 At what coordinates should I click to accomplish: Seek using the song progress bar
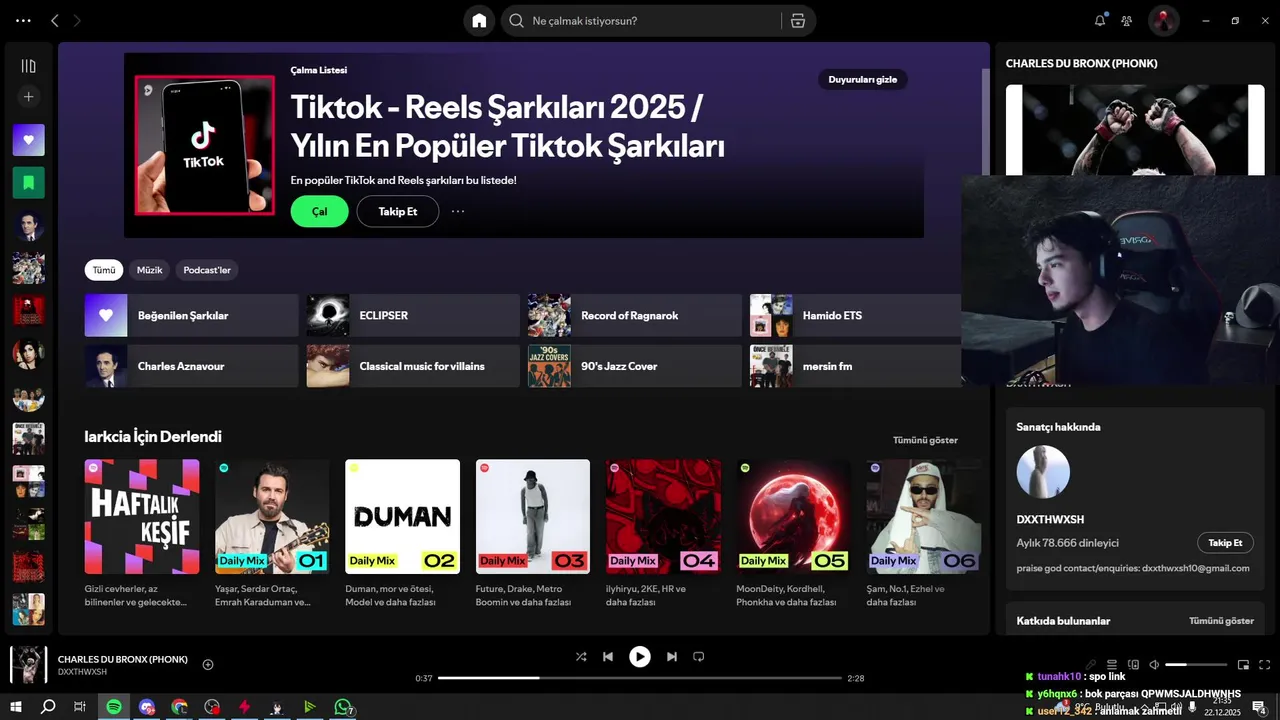640,678
